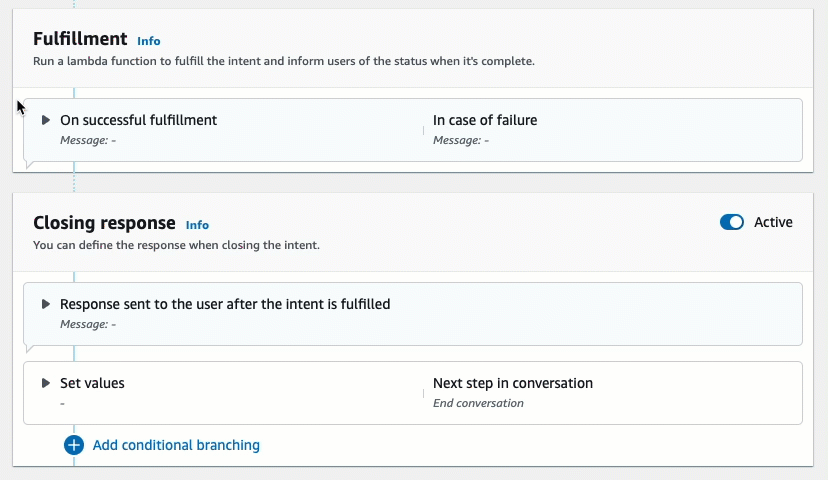Click the plus icon for conditional branching
The height and width of the screenshot is (480, 828).
click(74, 445)
